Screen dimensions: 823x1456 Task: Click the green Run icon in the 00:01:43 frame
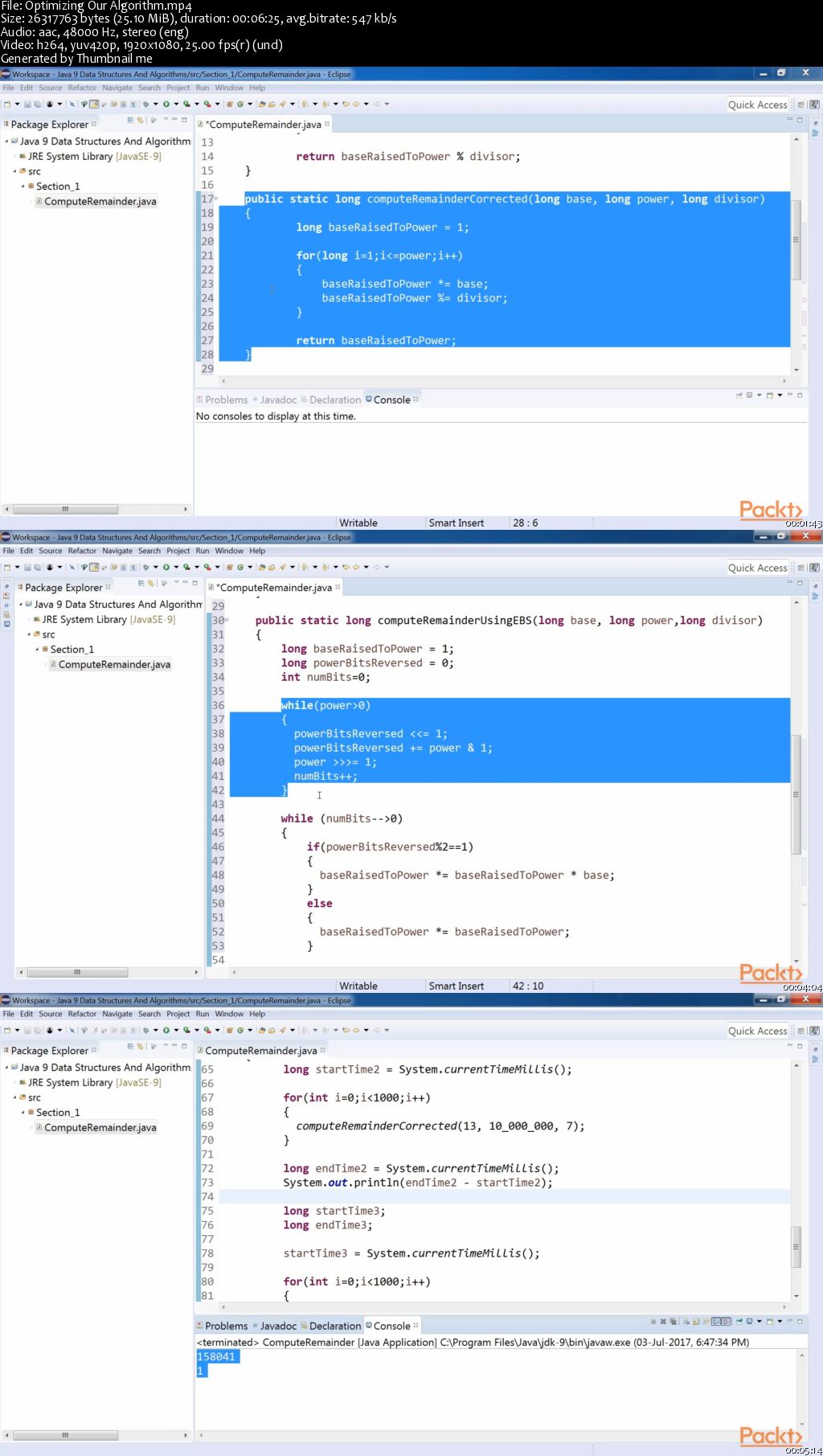tap(166, 105)
